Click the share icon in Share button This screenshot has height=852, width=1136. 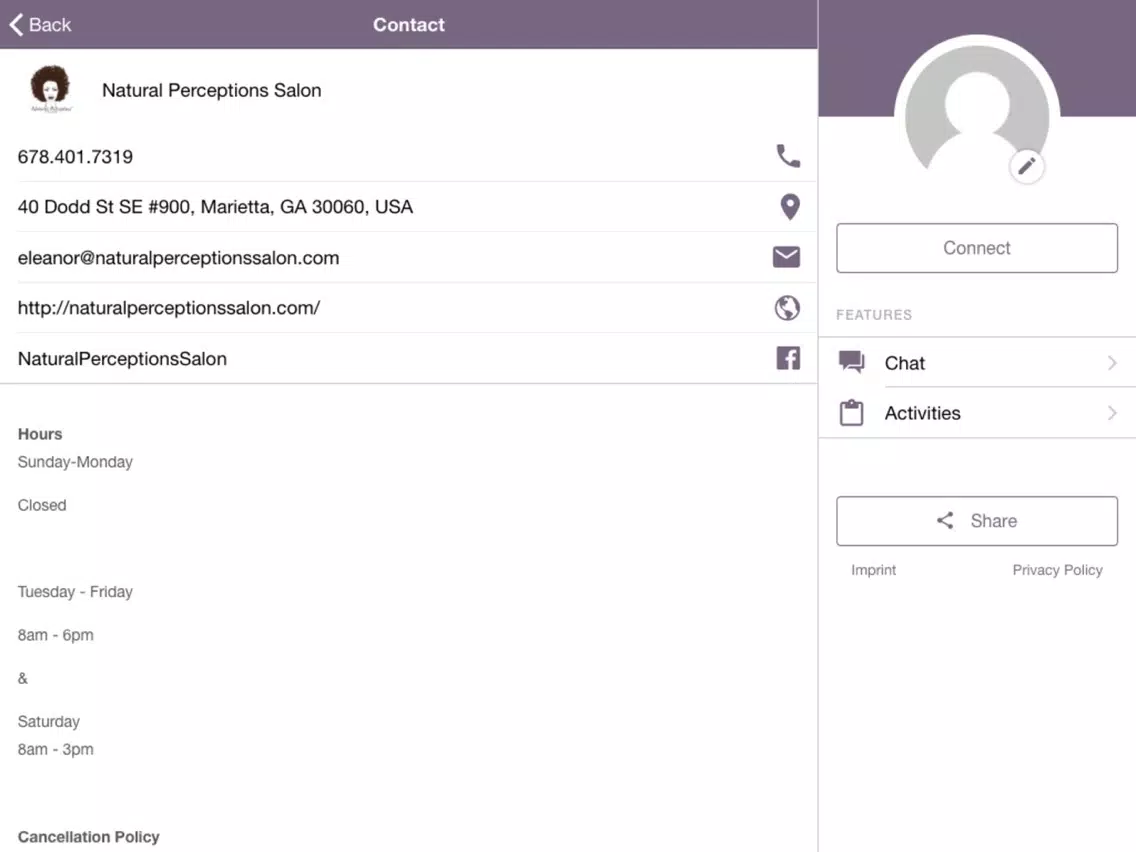[945, 520]
